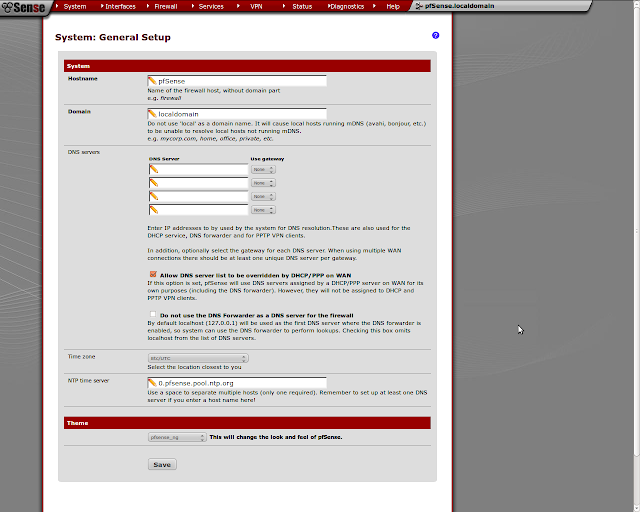Open the Time zone dropdown
Image resolution: width=640 pixels, height=512 pixels.
pyautogui.click(x=198, y=358)
